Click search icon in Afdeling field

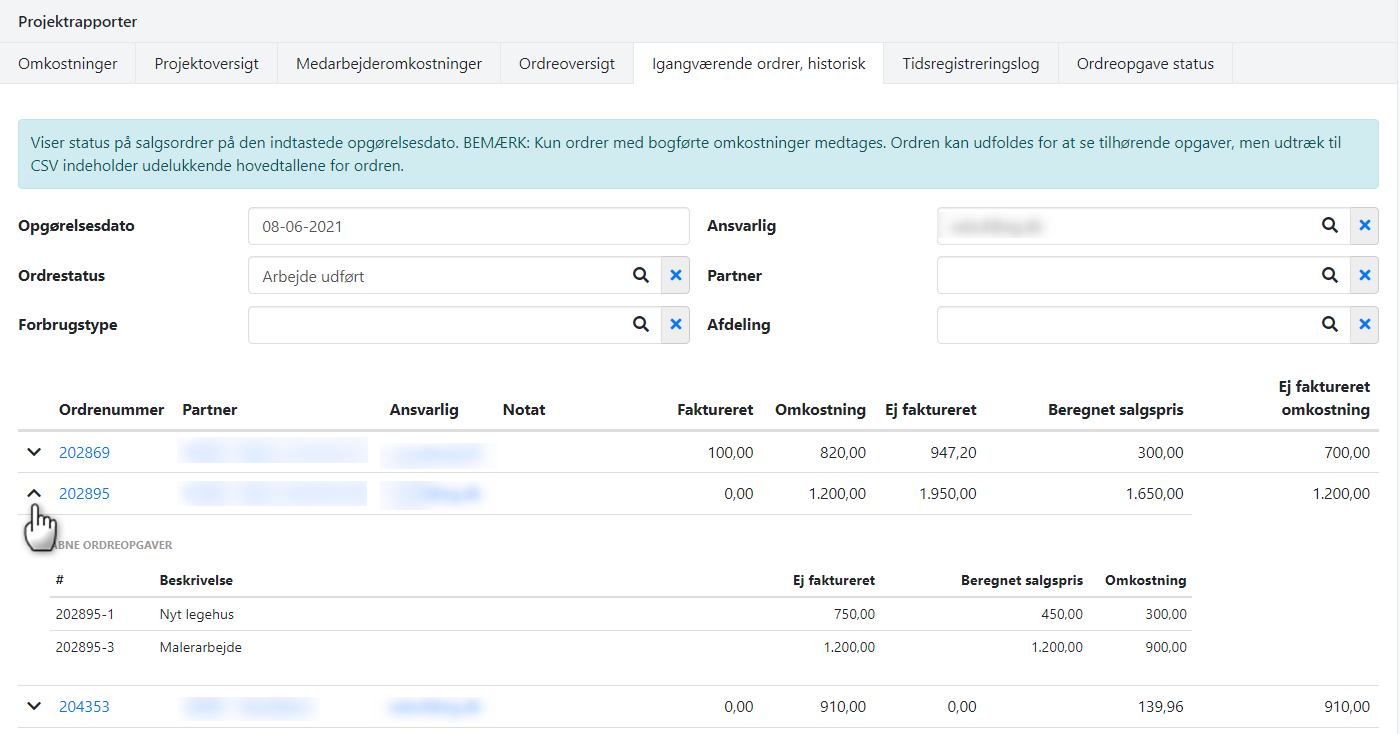point(1329,324)
